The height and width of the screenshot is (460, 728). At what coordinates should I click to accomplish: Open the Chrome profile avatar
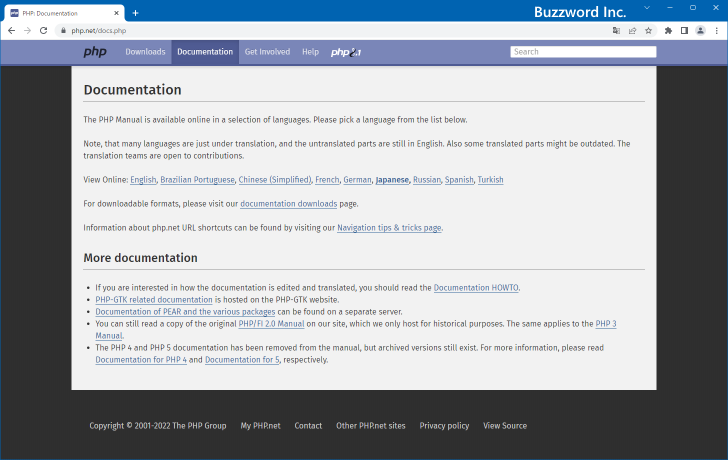pos(700,31)
